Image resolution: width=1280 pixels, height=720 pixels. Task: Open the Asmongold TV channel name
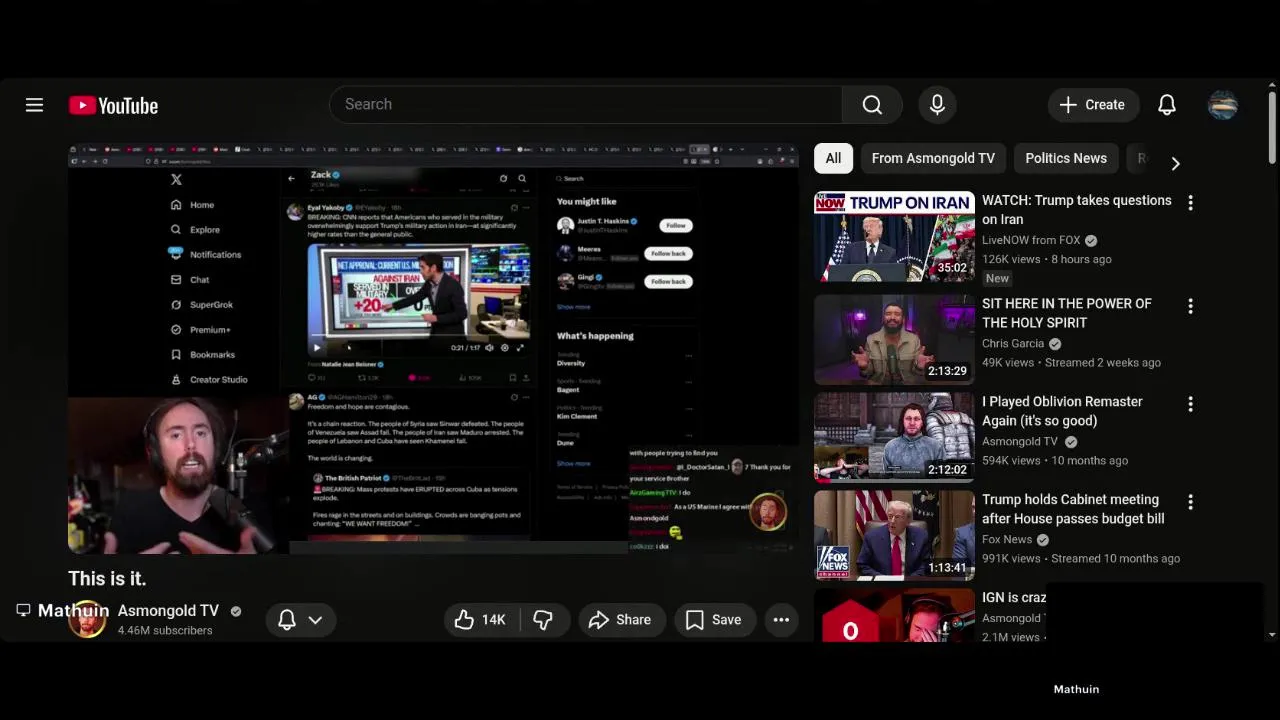[168, 611]
